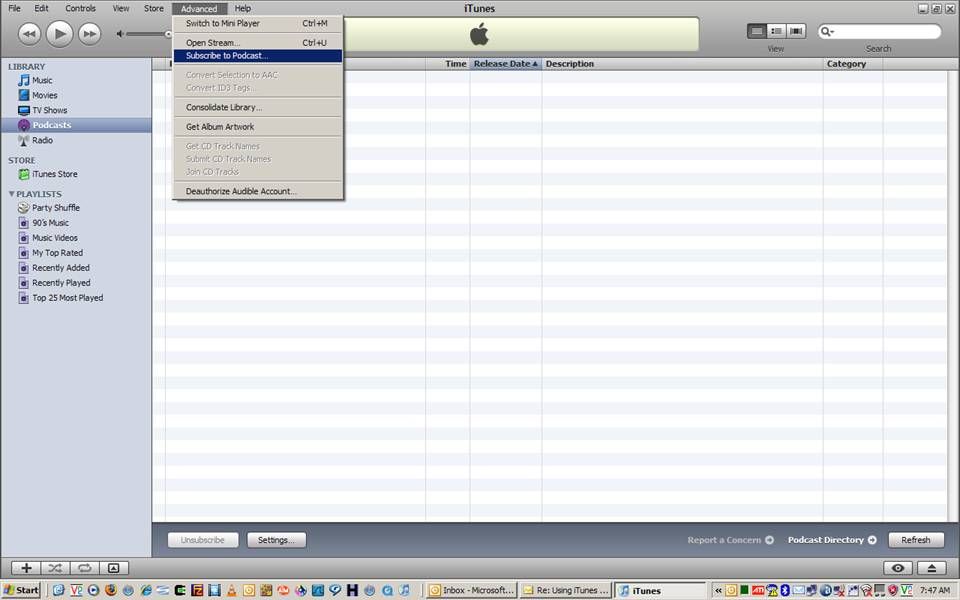
Task: Click the Play button
Action: point(59,34)
